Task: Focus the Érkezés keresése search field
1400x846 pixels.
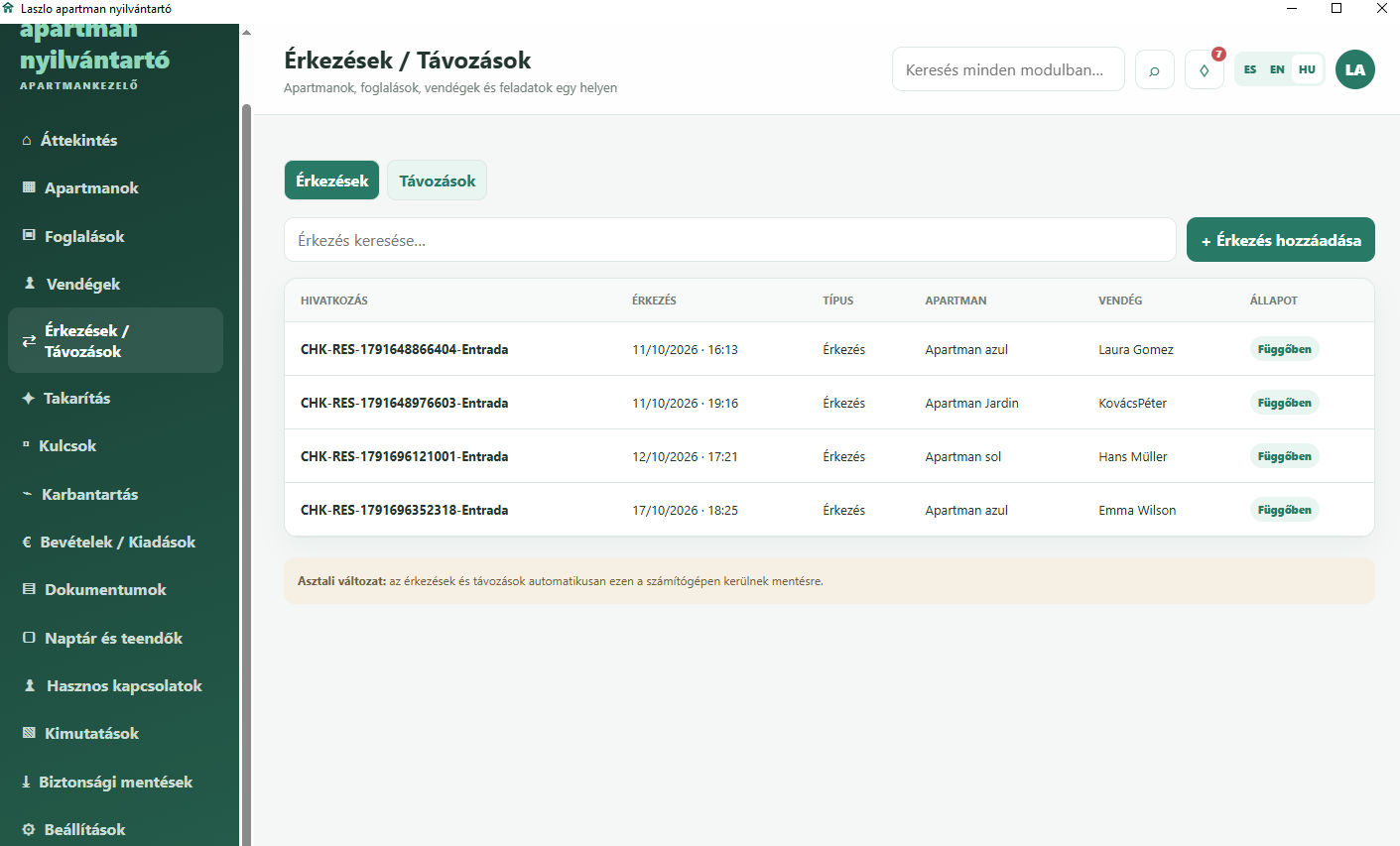Action: click(x=730, y=240)
